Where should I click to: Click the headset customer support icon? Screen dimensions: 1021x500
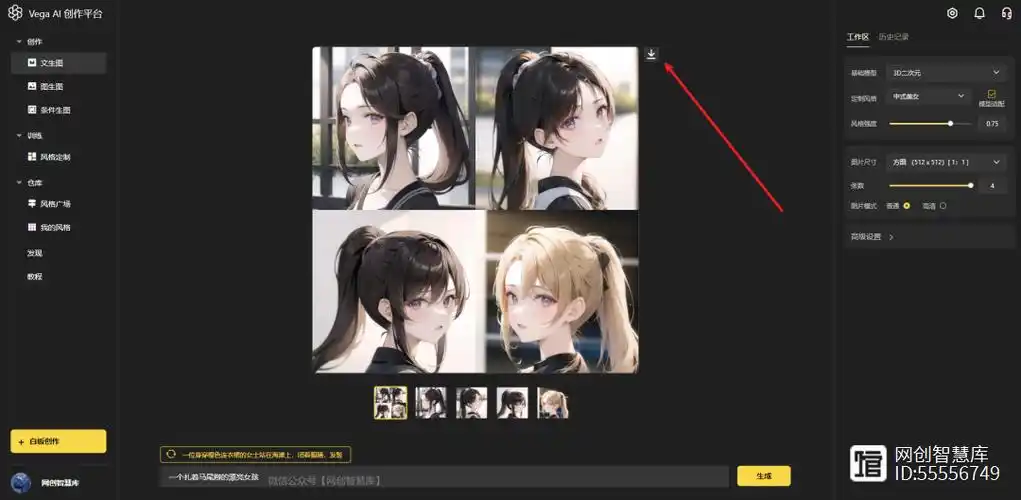point(1005,14)
